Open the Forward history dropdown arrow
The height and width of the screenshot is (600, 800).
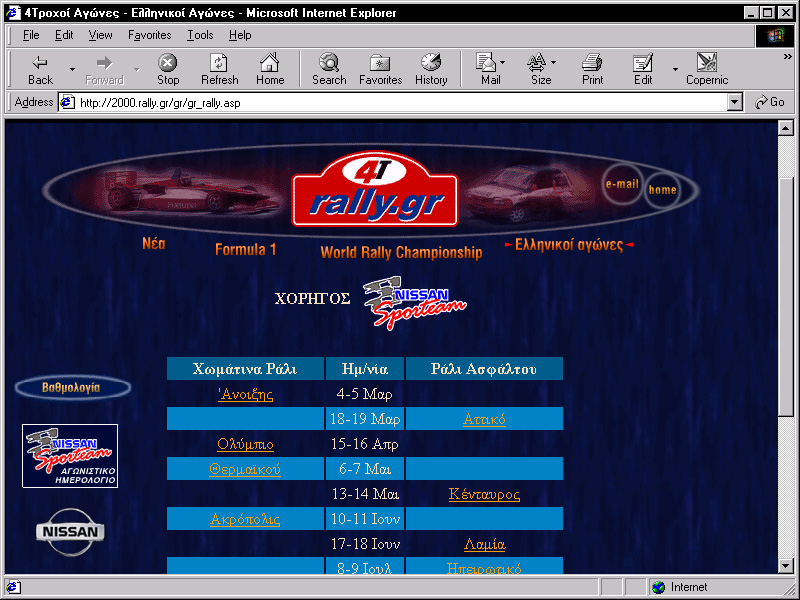137,69
